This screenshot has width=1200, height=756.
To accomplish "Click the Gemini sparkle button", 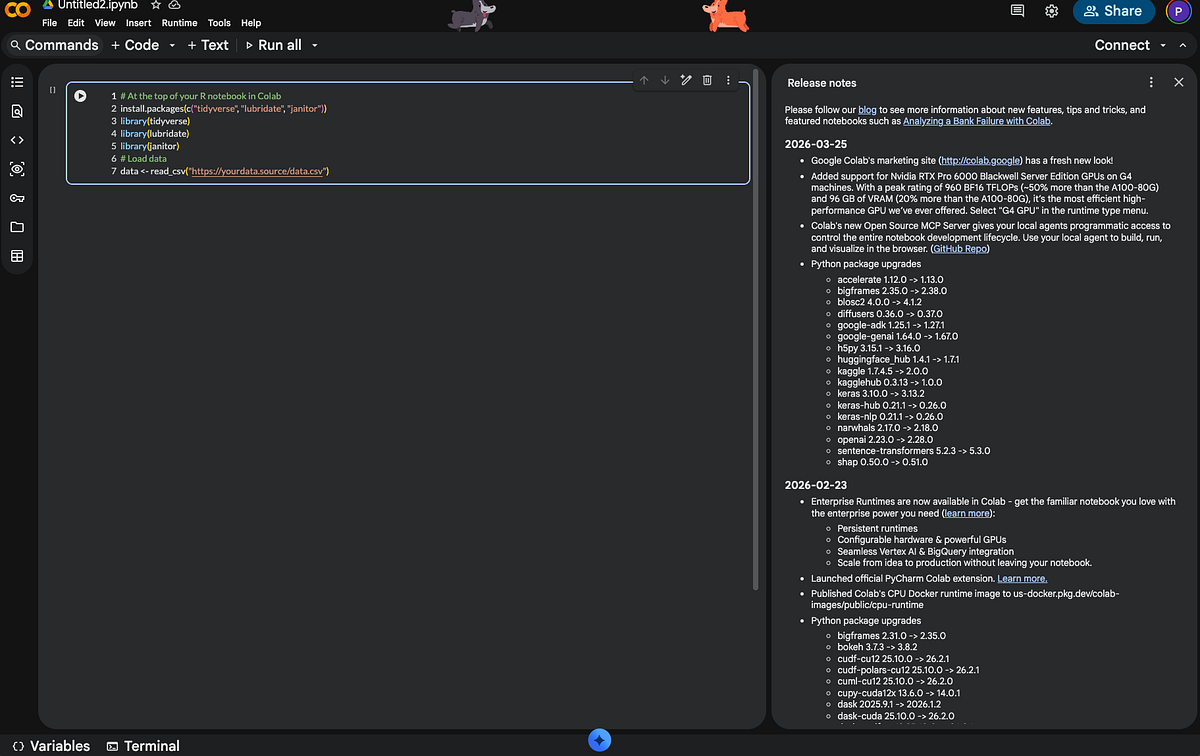I will point(599,741).
